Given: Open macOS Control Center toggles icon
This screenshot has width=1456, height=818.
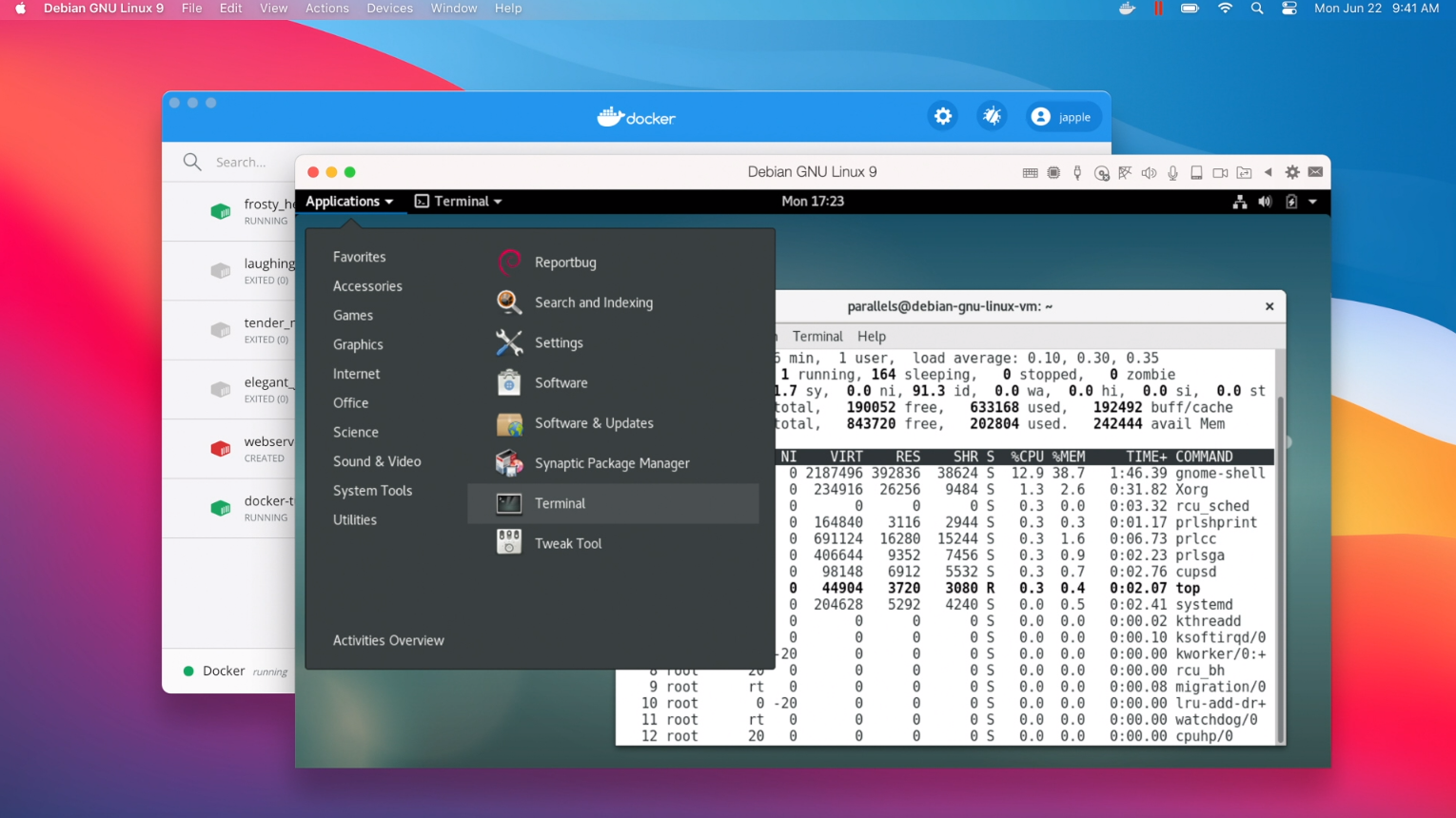Looking at the screenshot, I should (1289, 9).
